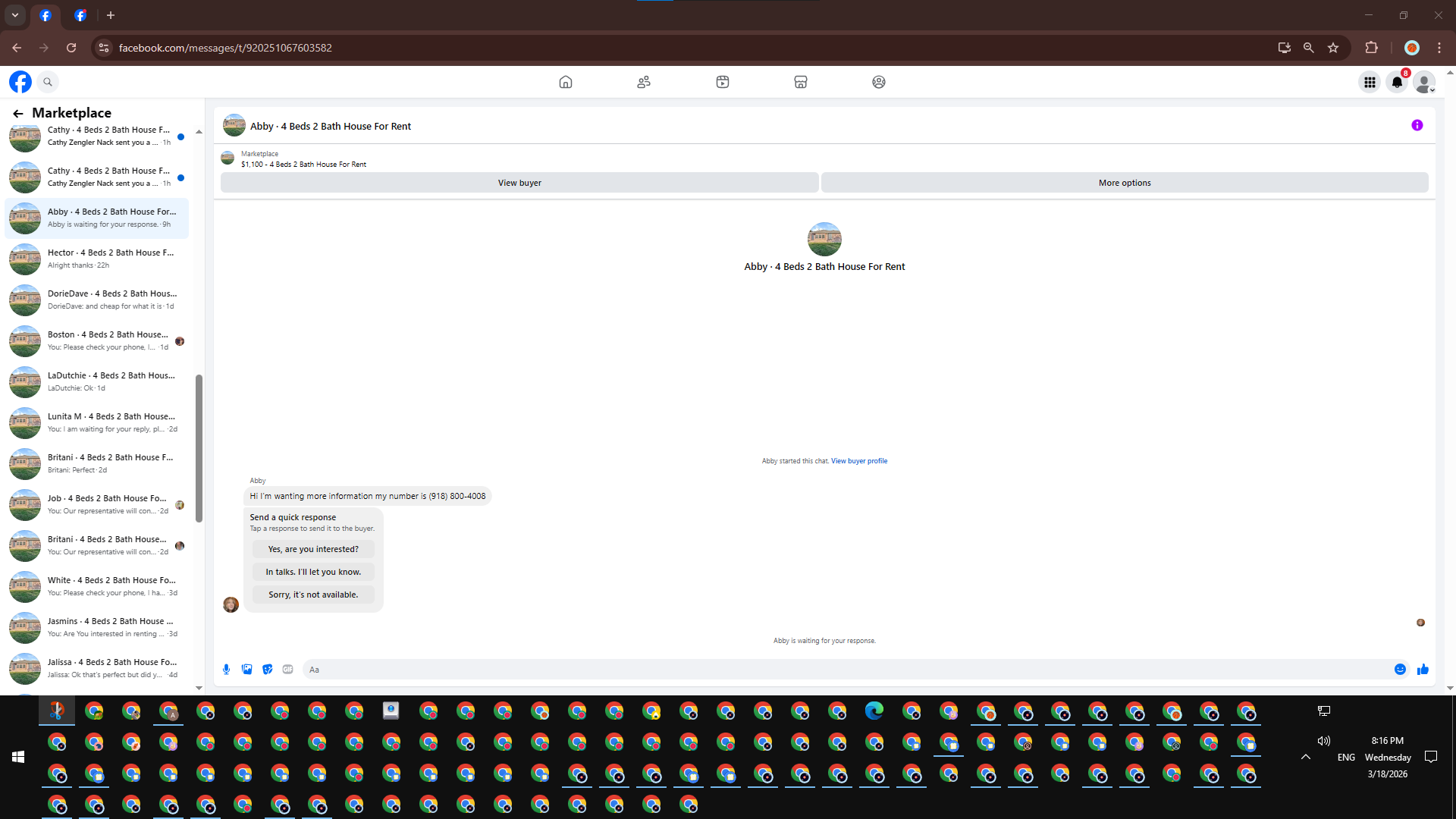Open the Facebook apps grid menu

point(1370,82)
